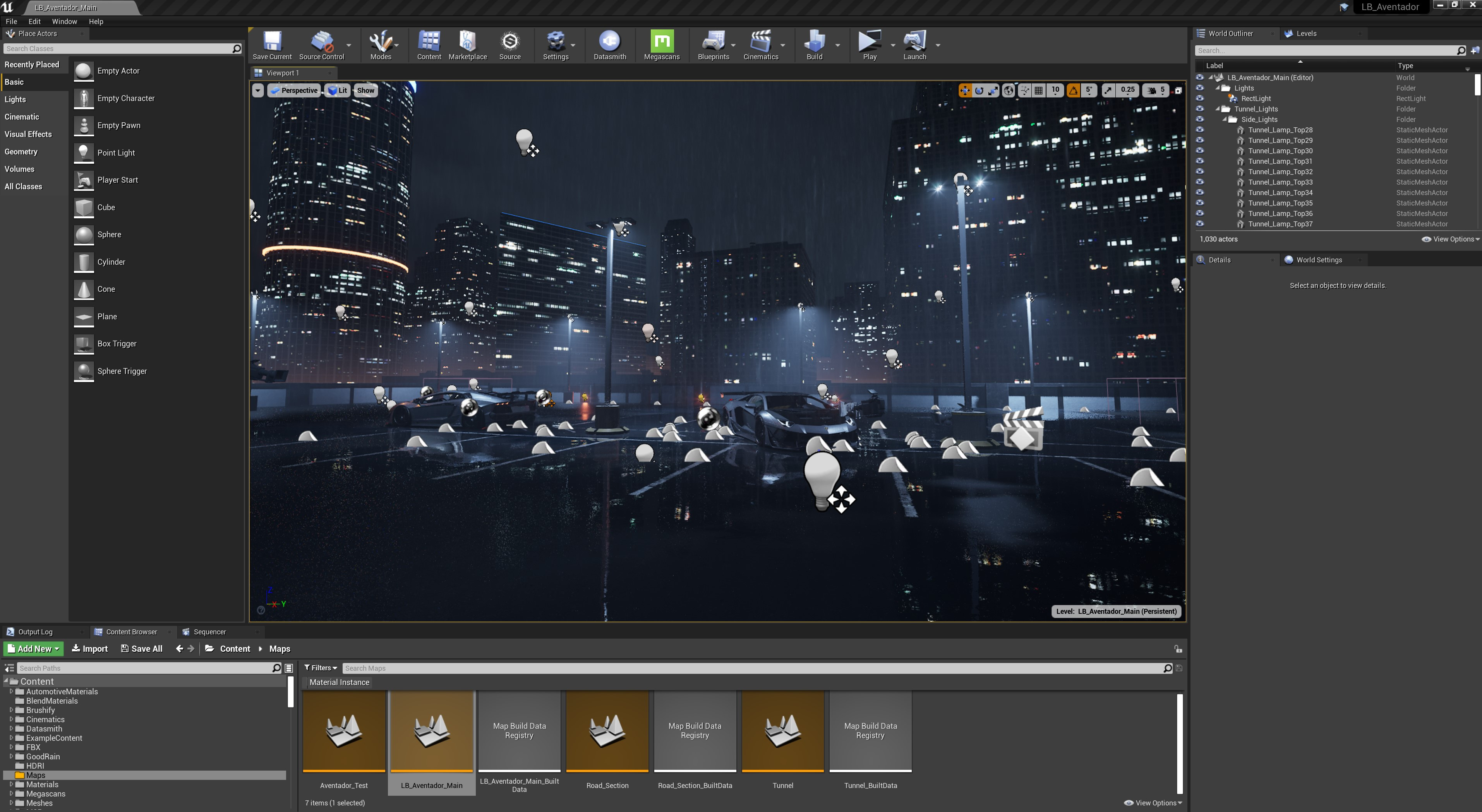1482x812 pixels.
Task: Click the Search Classes input field
Action: coord(122,49)
